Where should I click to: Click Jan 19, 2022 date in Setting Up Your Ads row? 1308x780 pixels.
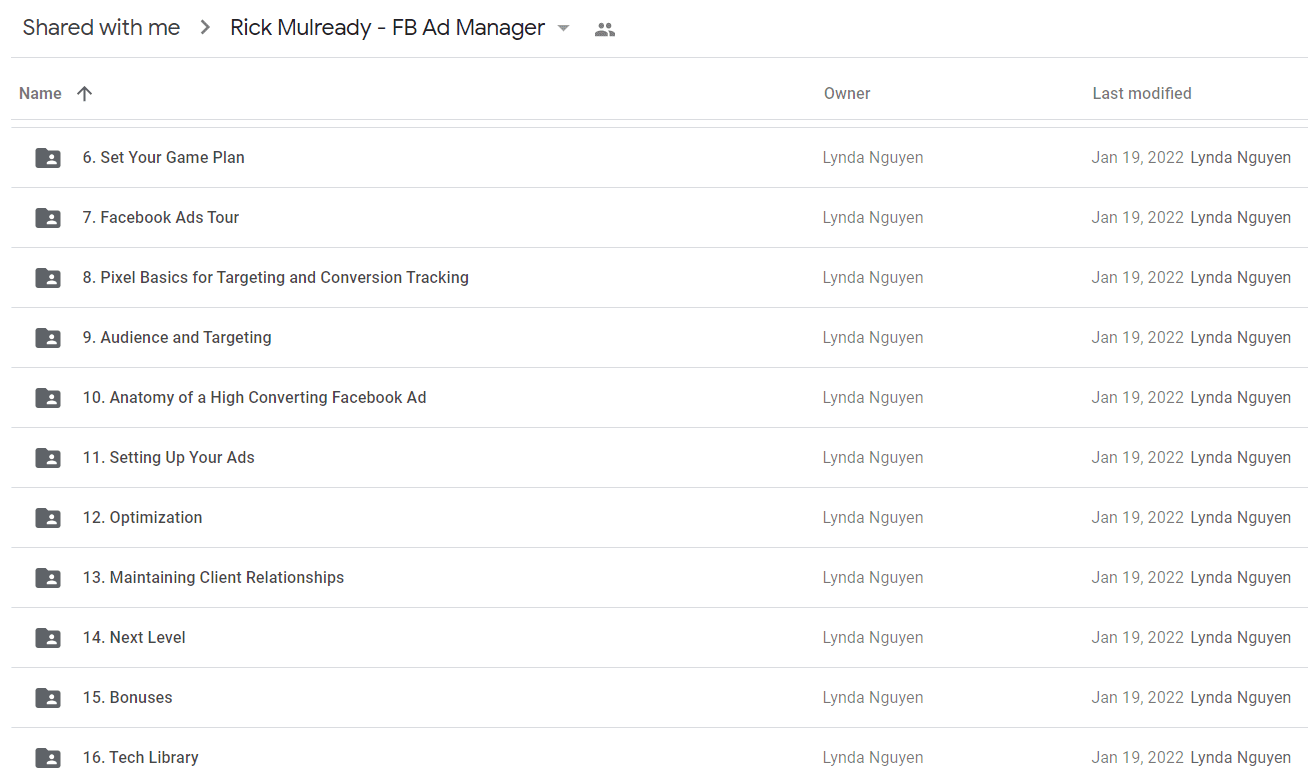(1138, 457)
